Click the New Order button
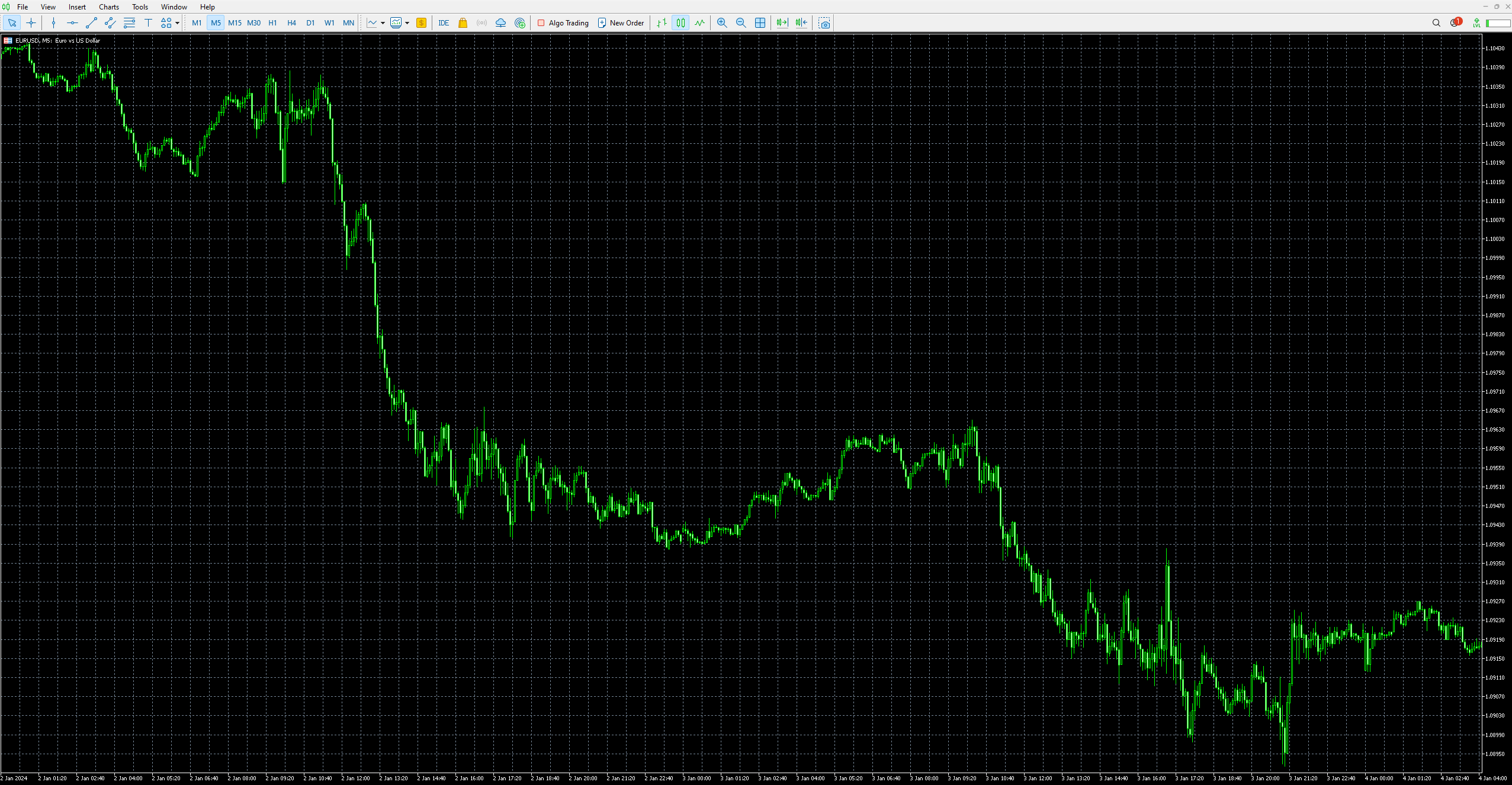The width and height of the screenshot is (1512, 785). (621, 23)
